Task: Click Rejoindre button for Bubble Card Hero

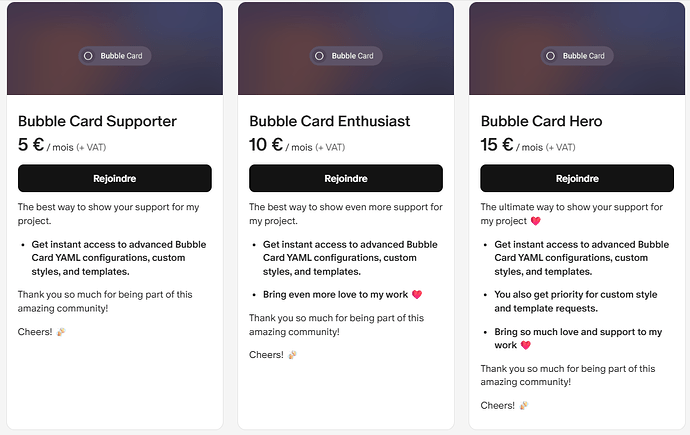Action: (x=577, y=178)
